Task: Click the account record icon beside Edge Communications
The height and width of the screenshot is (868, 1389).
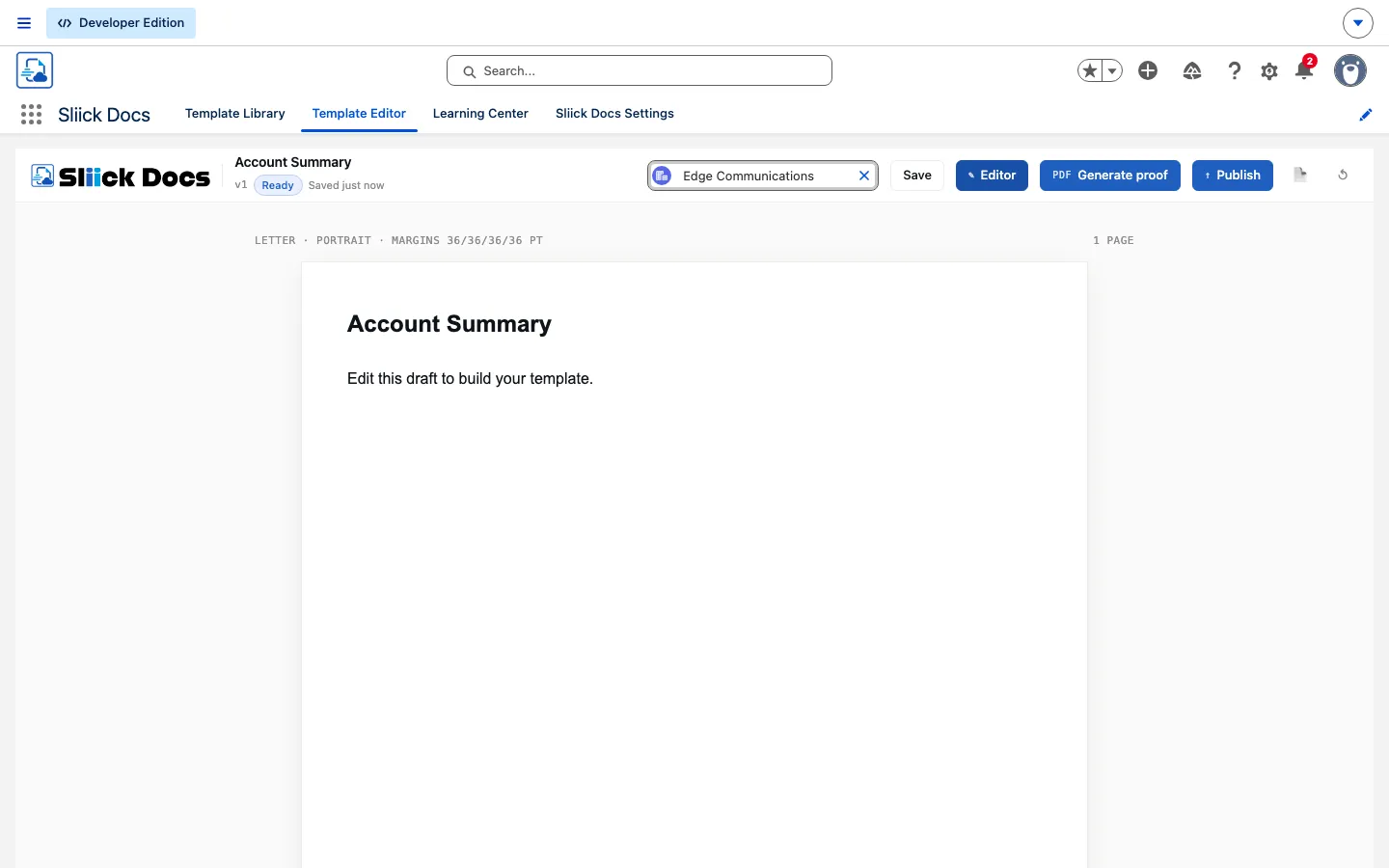Action: (x=662, y=176)
